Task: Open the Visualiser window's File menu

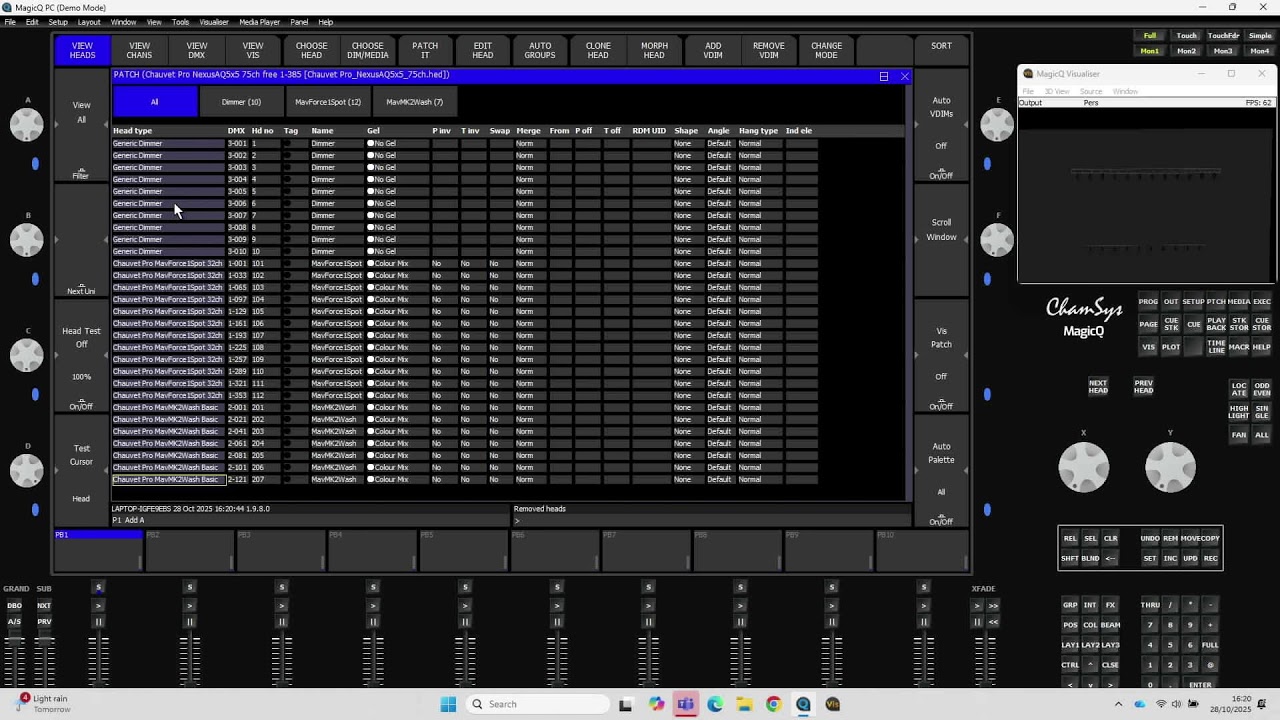Action: pyautogui.click(x=1028, y=92)
